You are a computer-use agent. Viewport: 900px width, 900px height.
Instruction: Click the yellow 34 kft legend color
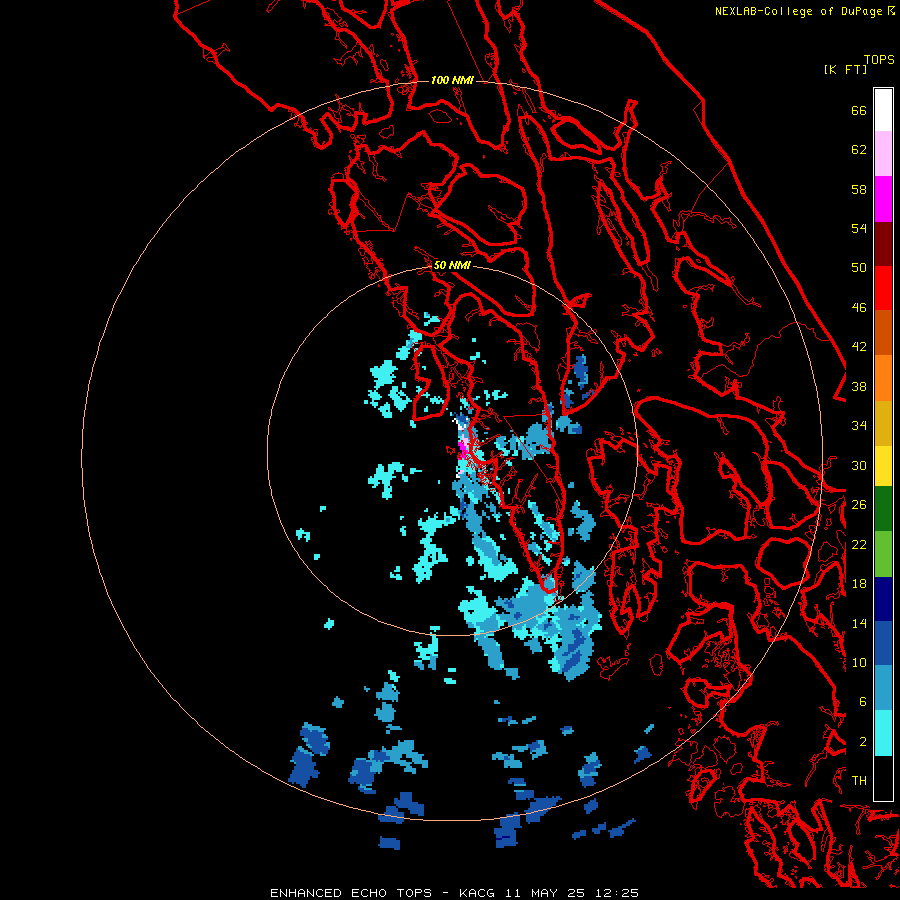coord(883,465)
